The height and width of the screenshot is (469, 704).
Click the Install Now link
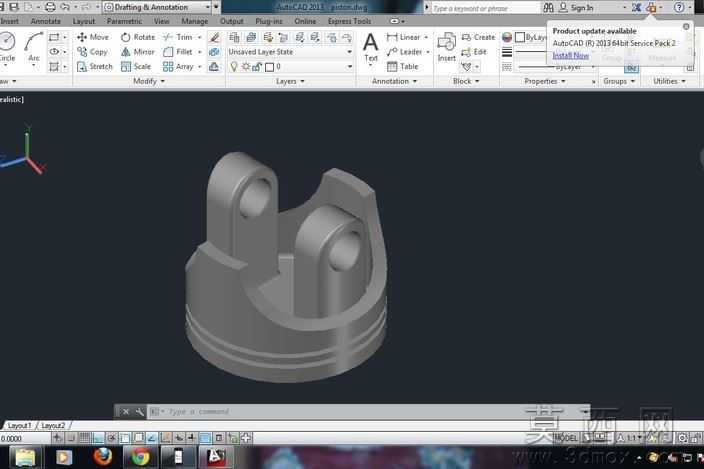571,56
